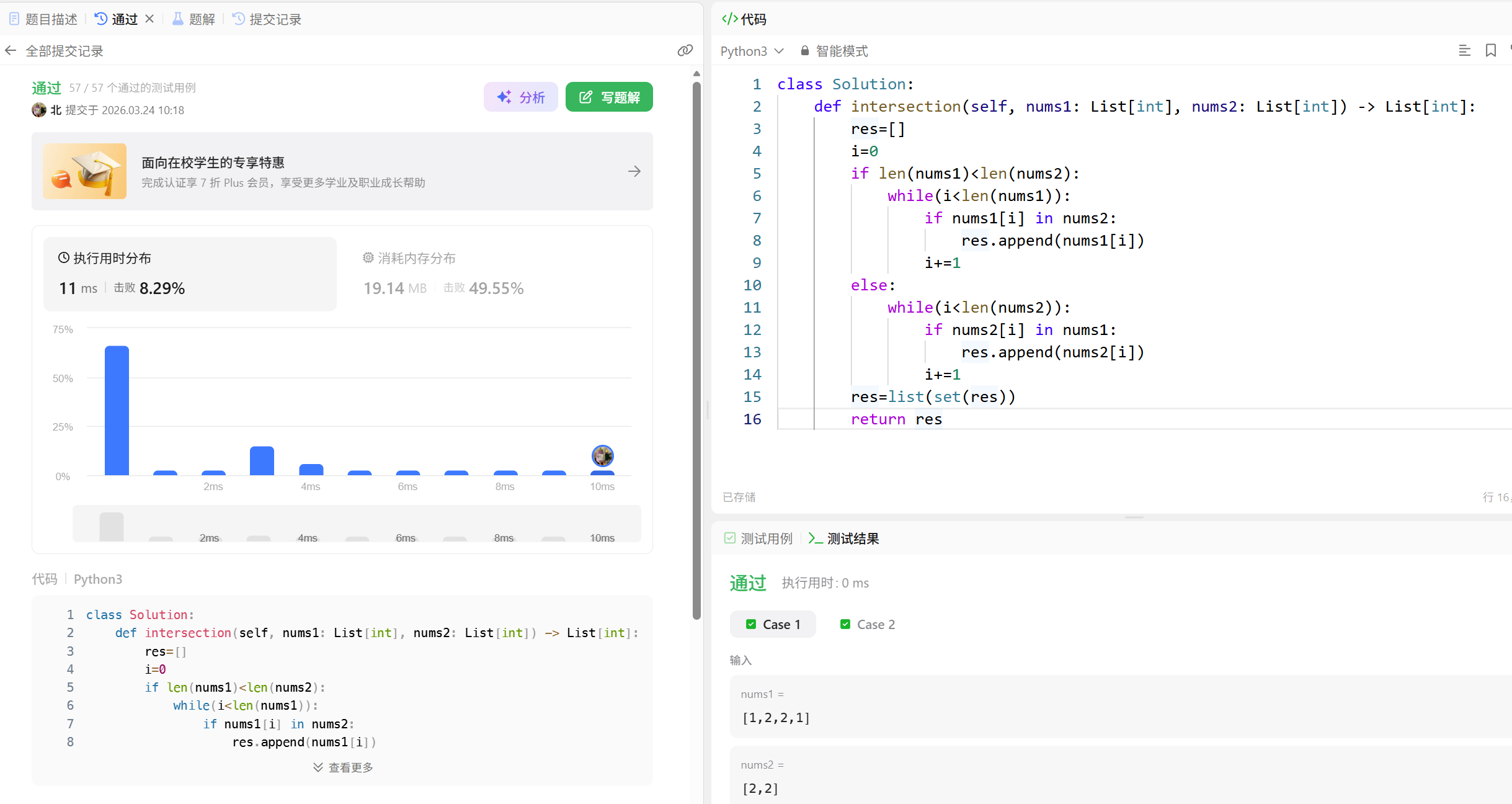Image resolution: width=1512 pixels, height=804 pixels.
Task: Select the Case 1 test case
Action: click(x=773, y=624)
